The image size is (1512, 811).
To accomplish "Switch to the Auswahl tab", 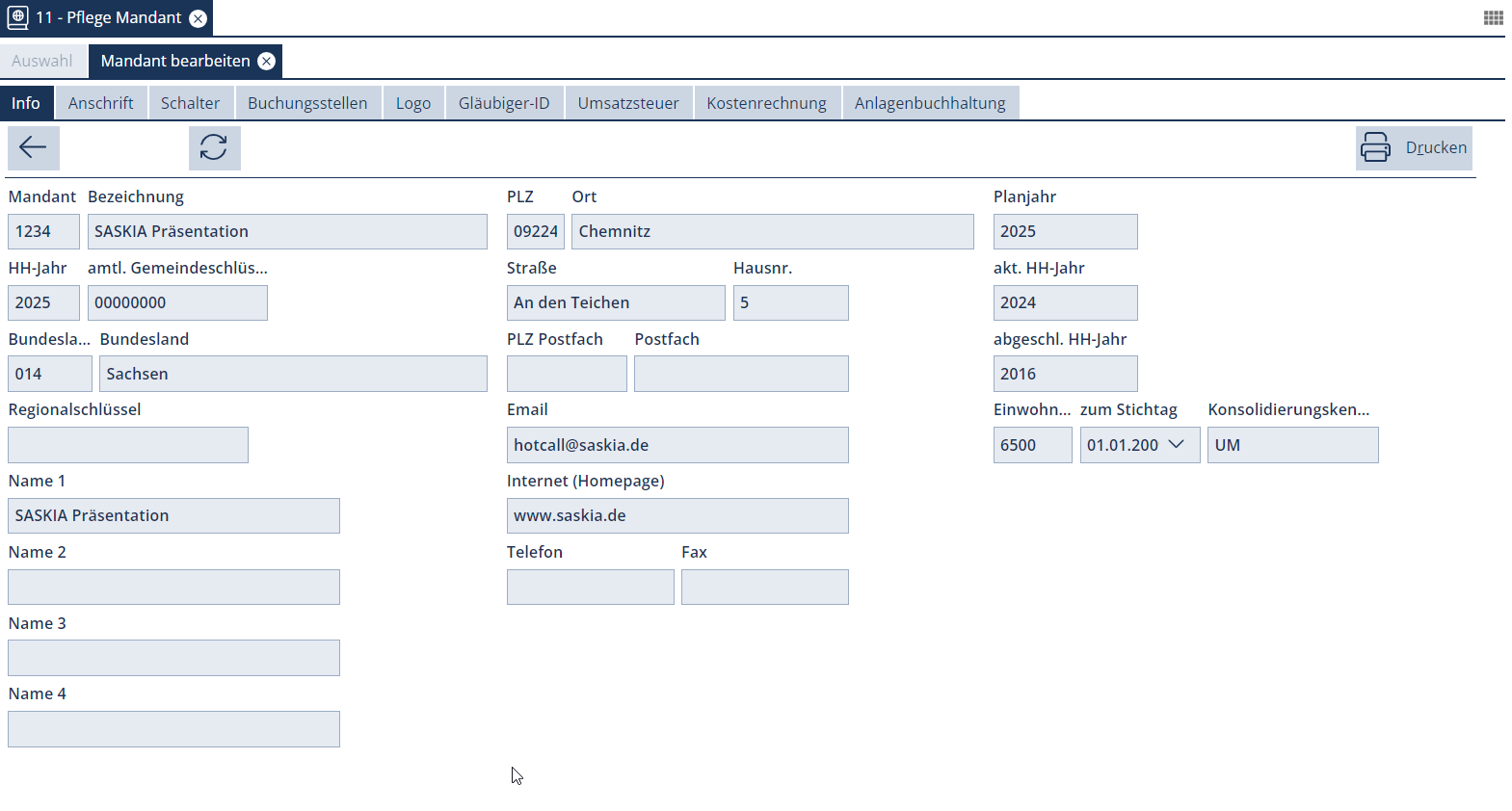I will [x=42, y=61].
